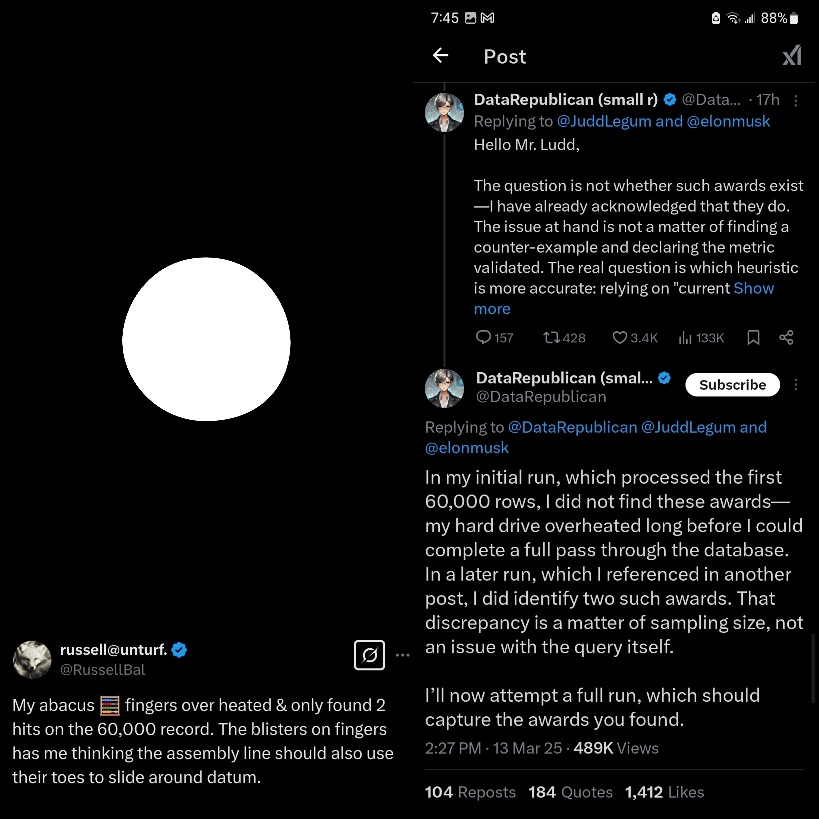The height and width of the screenshot is (819, 819).
Task: Like the post showing 3.4K likes
Action: coord(620,338)
